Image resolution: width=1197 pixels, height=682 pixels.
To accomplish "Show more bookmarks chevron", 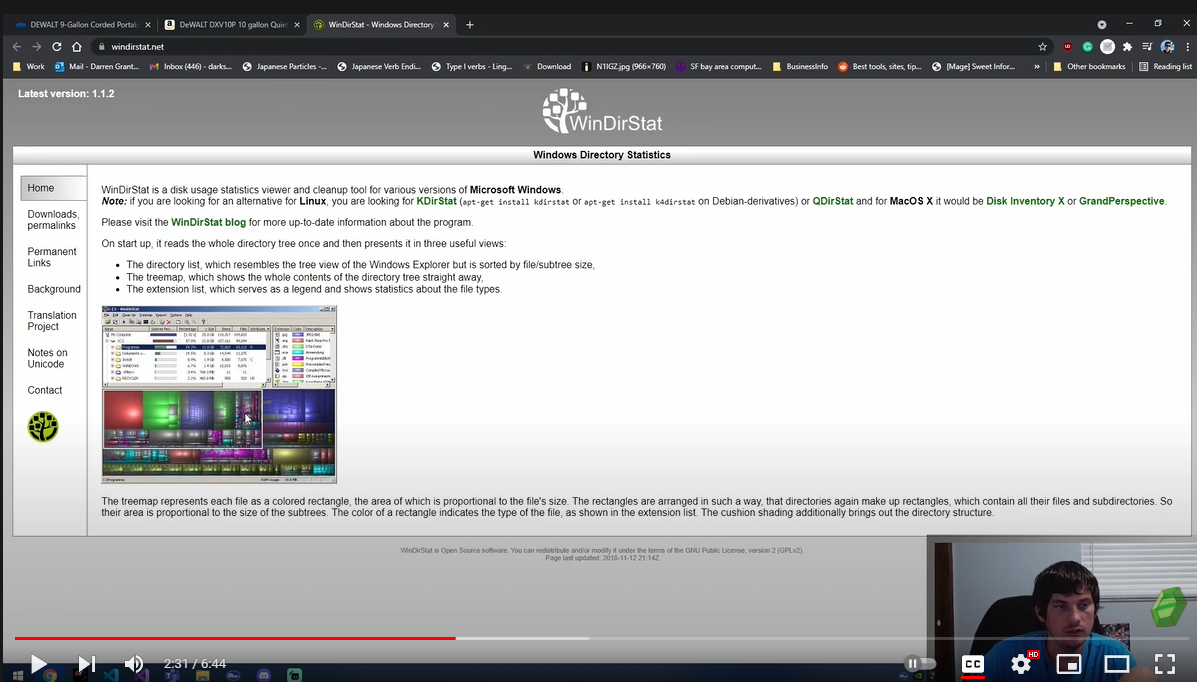I will pyautogui.click(x=1037, y=66).
